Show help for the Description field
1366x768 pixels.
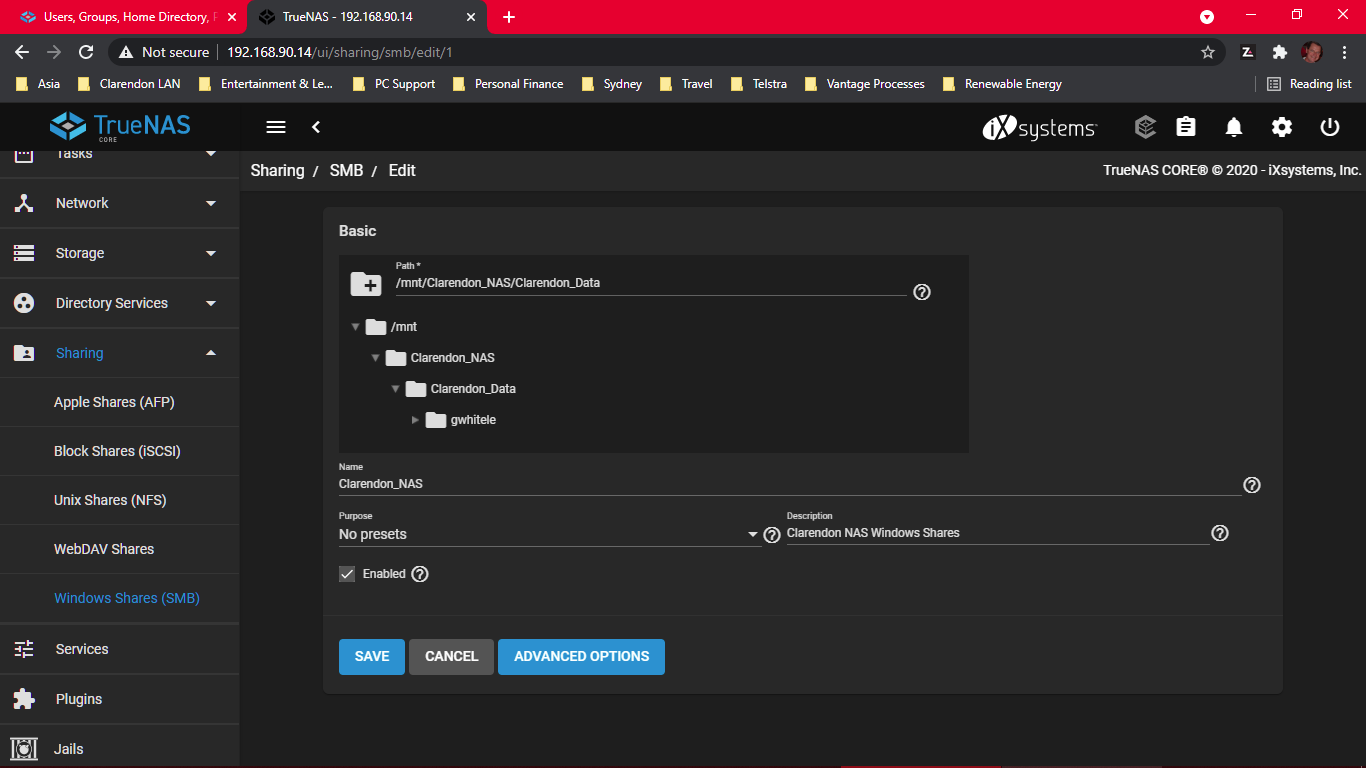1219,534
